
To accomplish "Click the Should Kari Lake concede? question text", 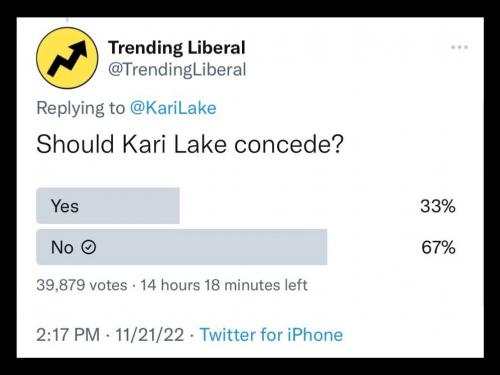I will pyautogui.click(x=190, y=144).
